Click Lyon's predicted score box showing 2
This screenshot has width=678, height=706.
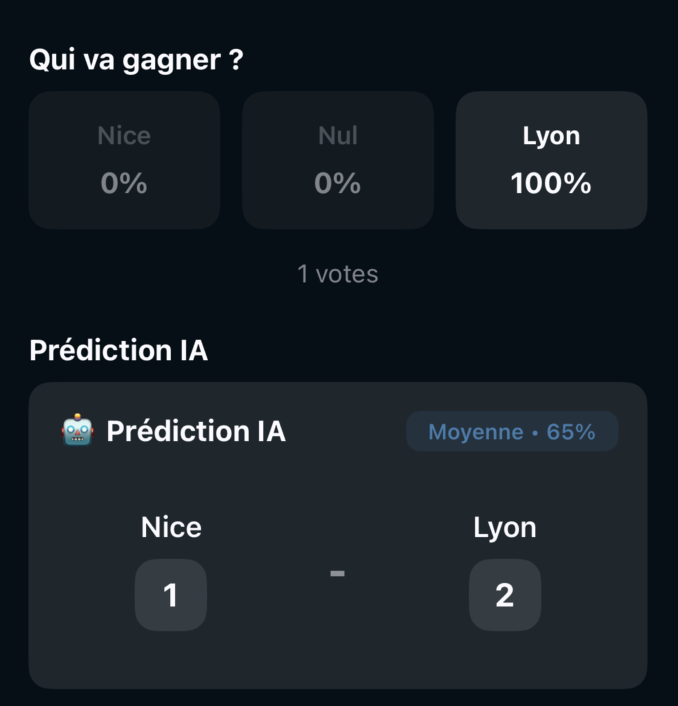[x=505, y=595]
